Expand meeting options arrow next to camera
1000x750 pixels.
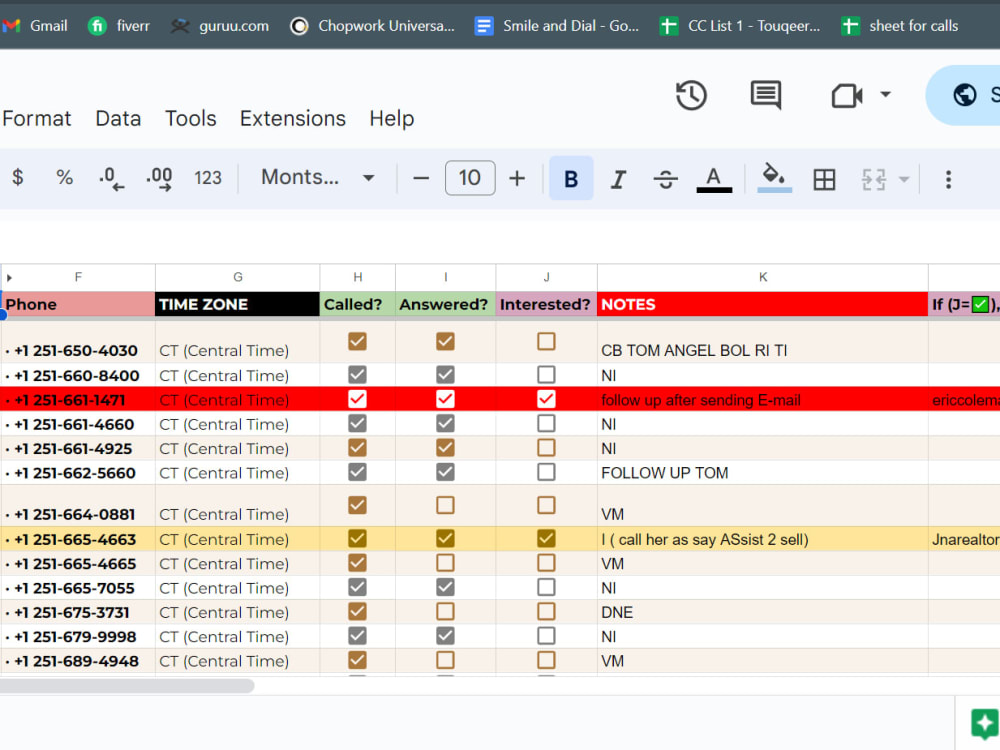885,94
